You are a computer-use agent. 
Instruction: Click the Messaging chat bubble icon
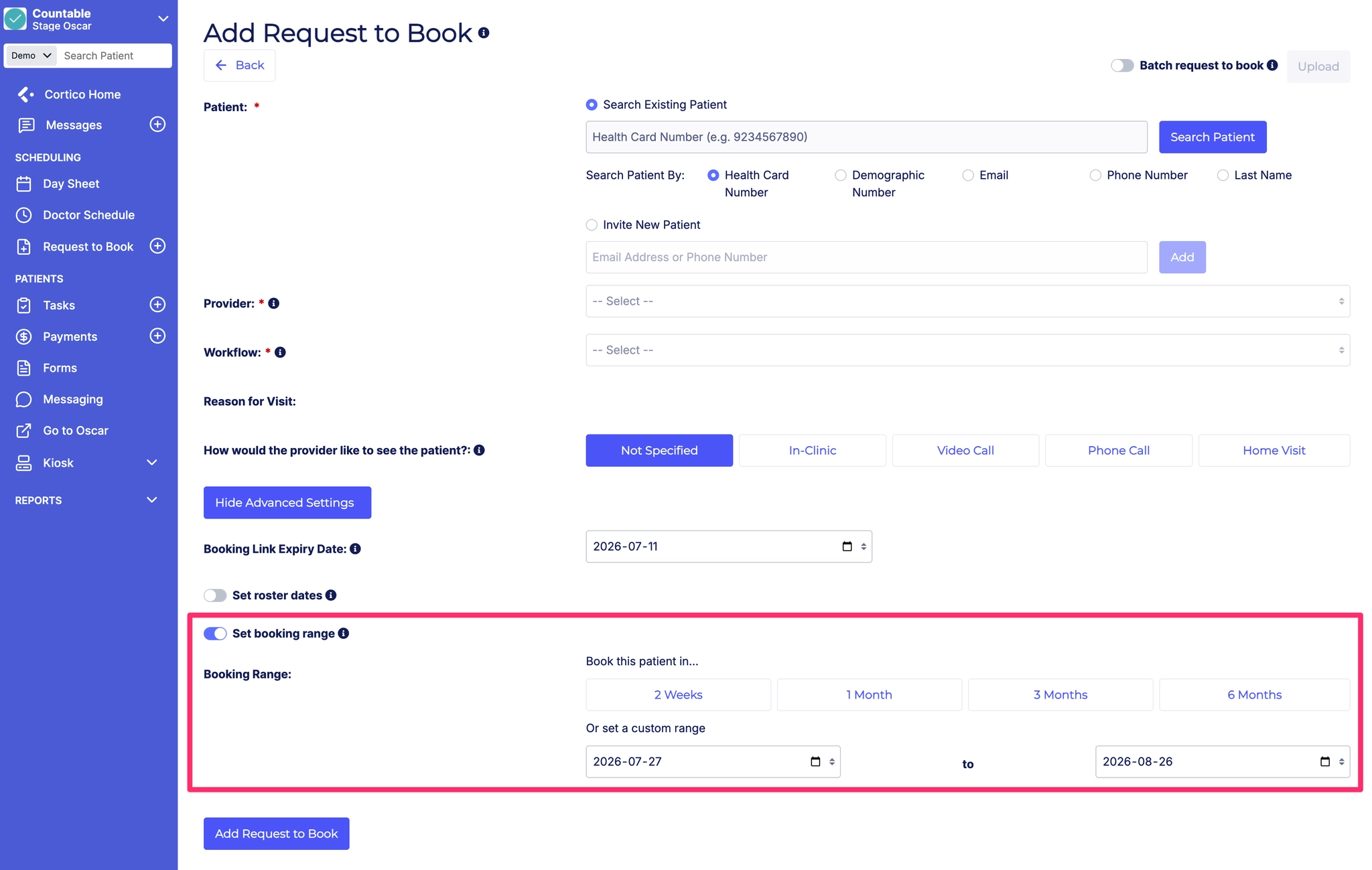coord(24,399)
